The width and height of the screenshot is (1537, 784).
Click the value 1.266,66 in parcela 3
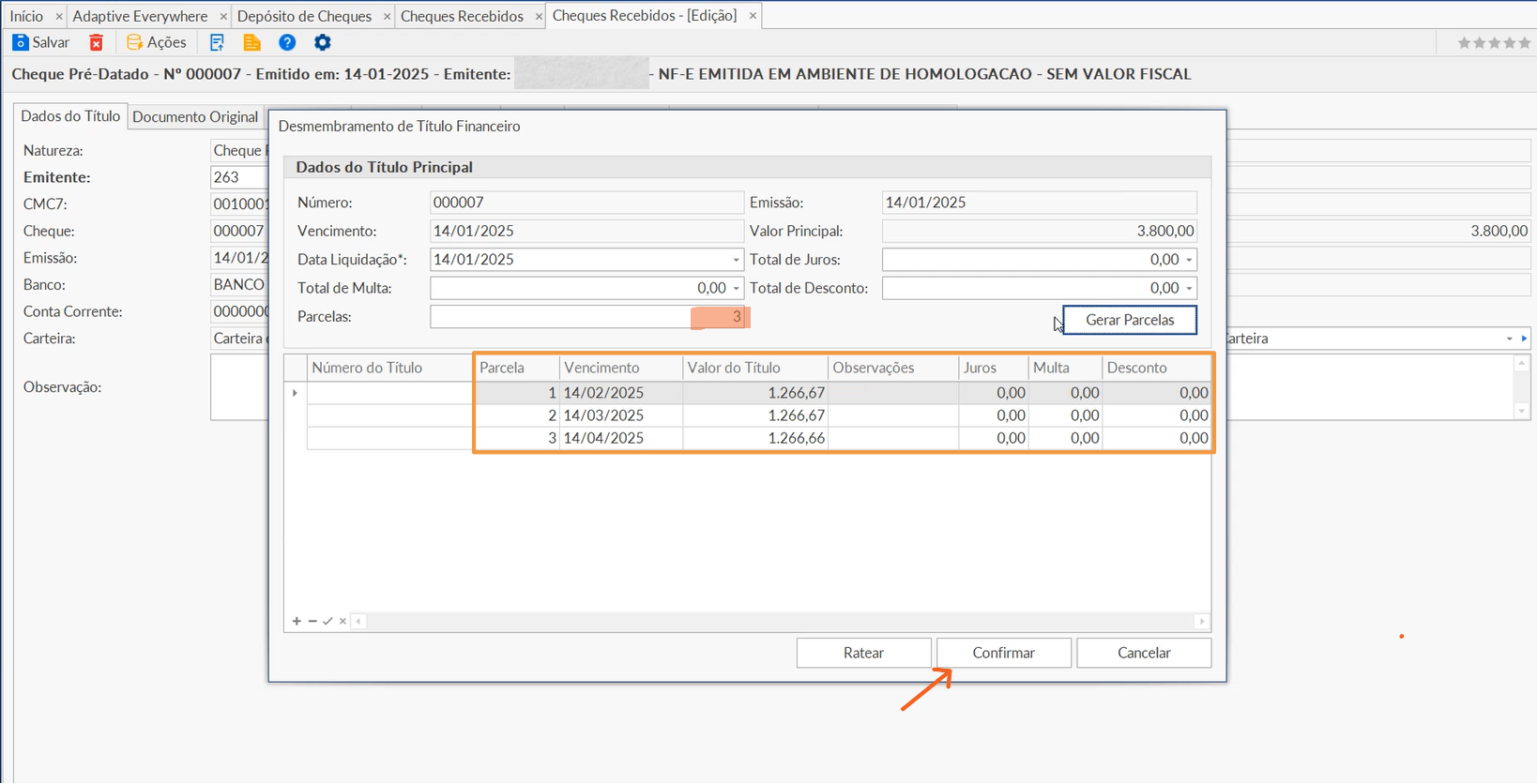point(755,438)
